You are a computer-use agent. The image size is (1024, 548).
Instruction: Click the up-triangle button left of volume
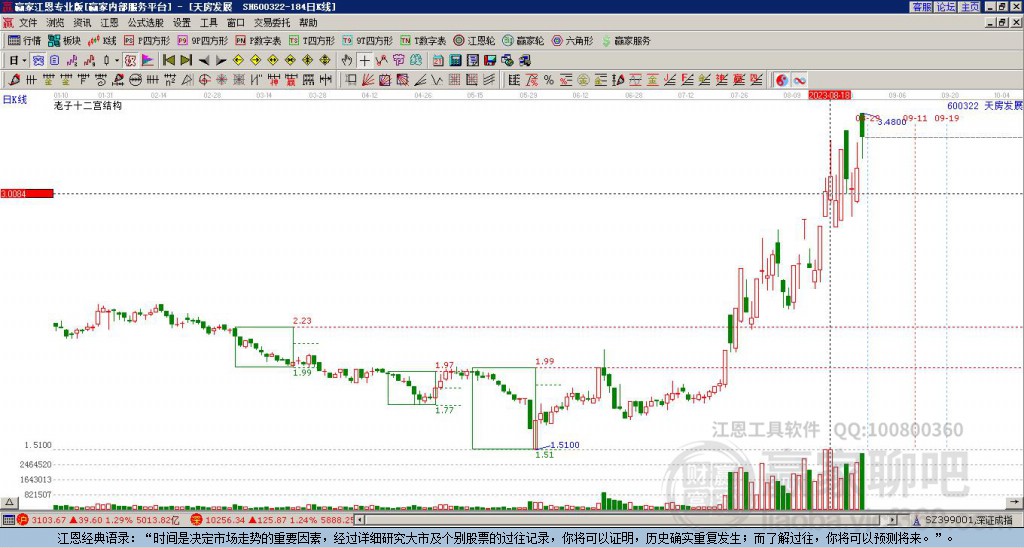(x=9, y=502)
